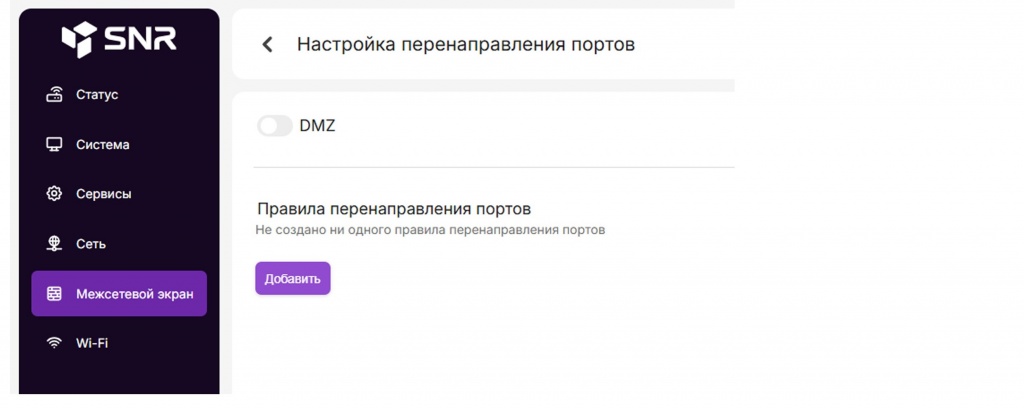Open the Статус menu item

97,95
